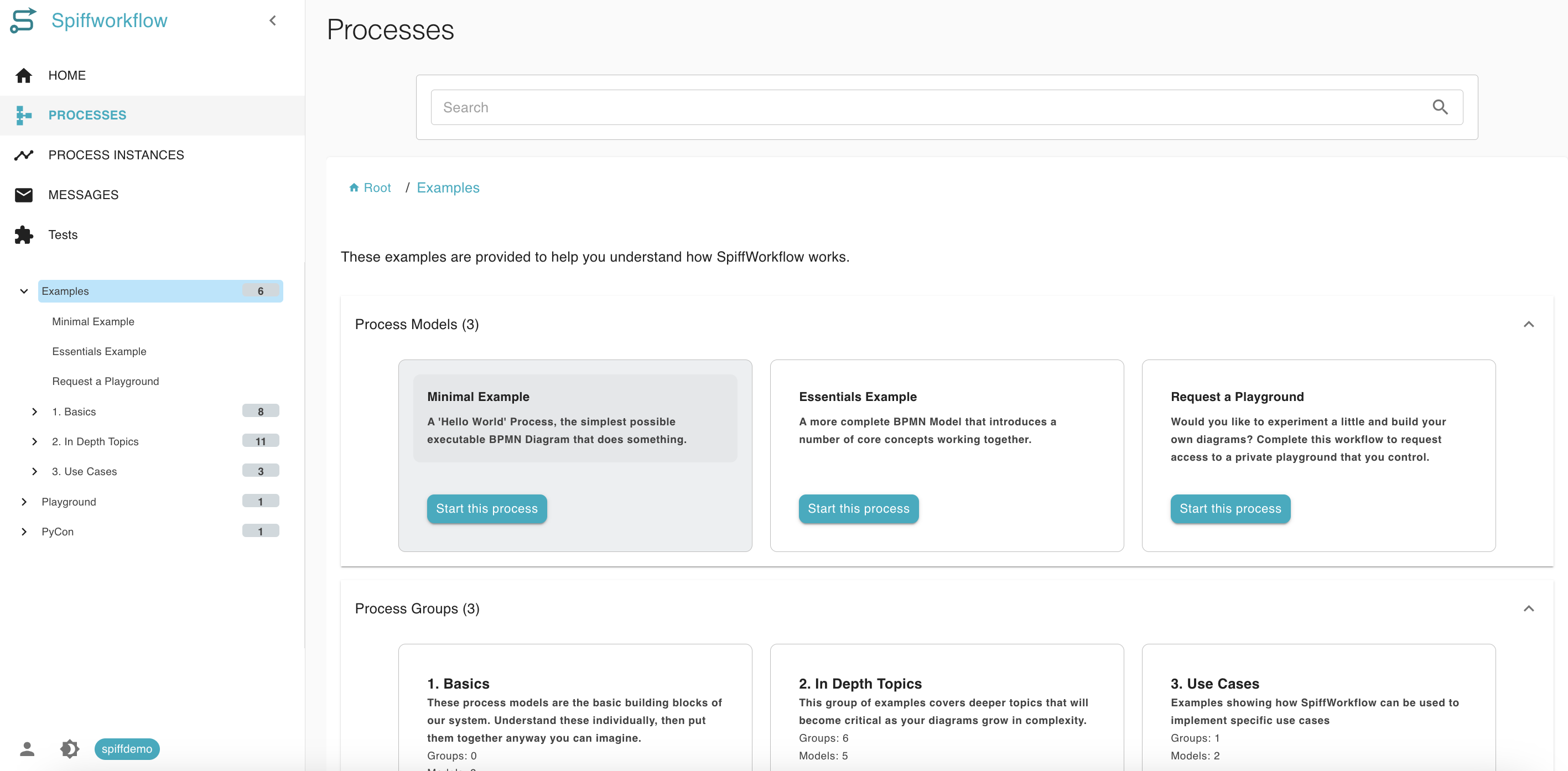The image size is (1568, 771).
Task: Open the Request a Playground card title
Action: [x=1237, y=397]
